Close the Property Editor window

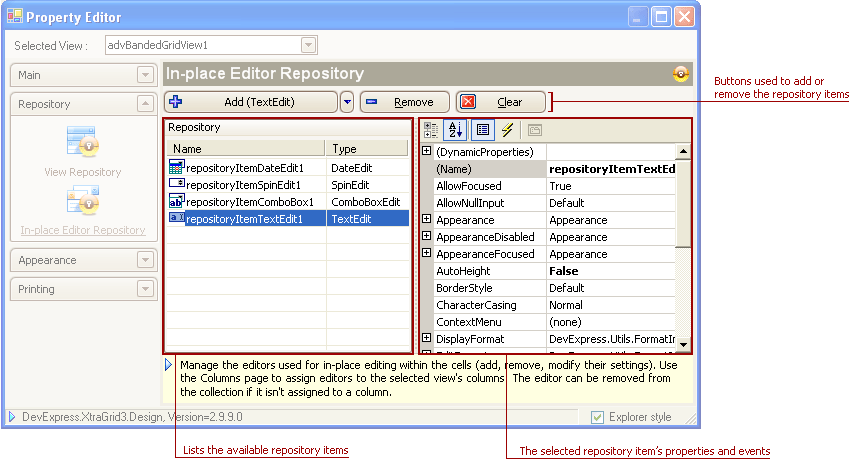[x=684, y=16]
